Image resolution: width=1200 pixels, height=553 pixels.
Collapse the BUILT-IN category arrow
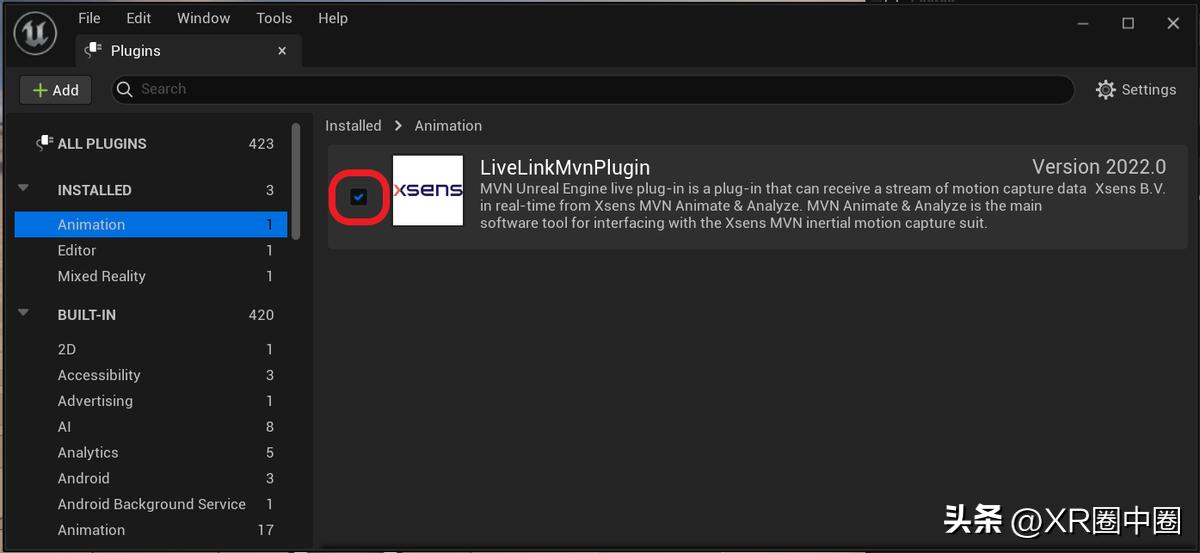pyautogui.click(x=24, y=313)
